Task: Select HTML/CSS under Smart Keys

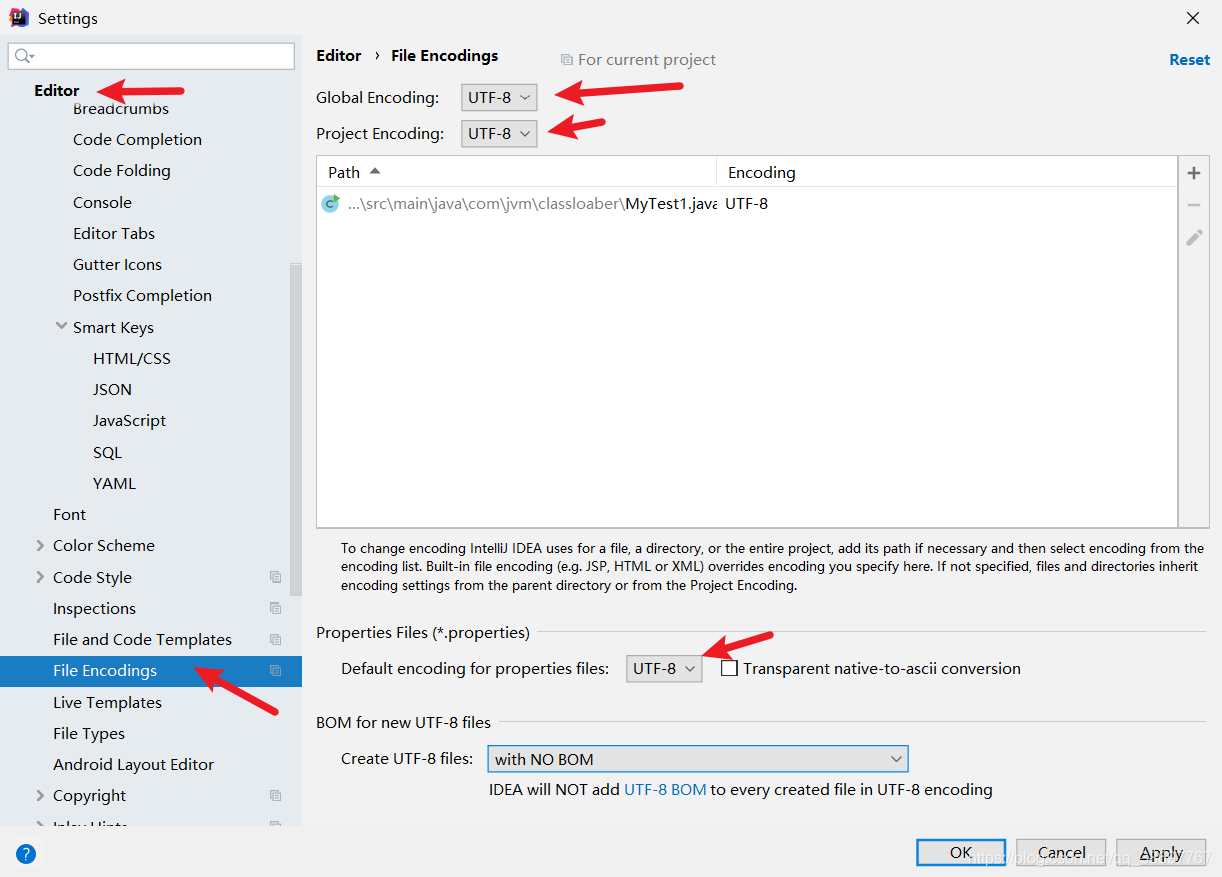Action: (132, 358)
